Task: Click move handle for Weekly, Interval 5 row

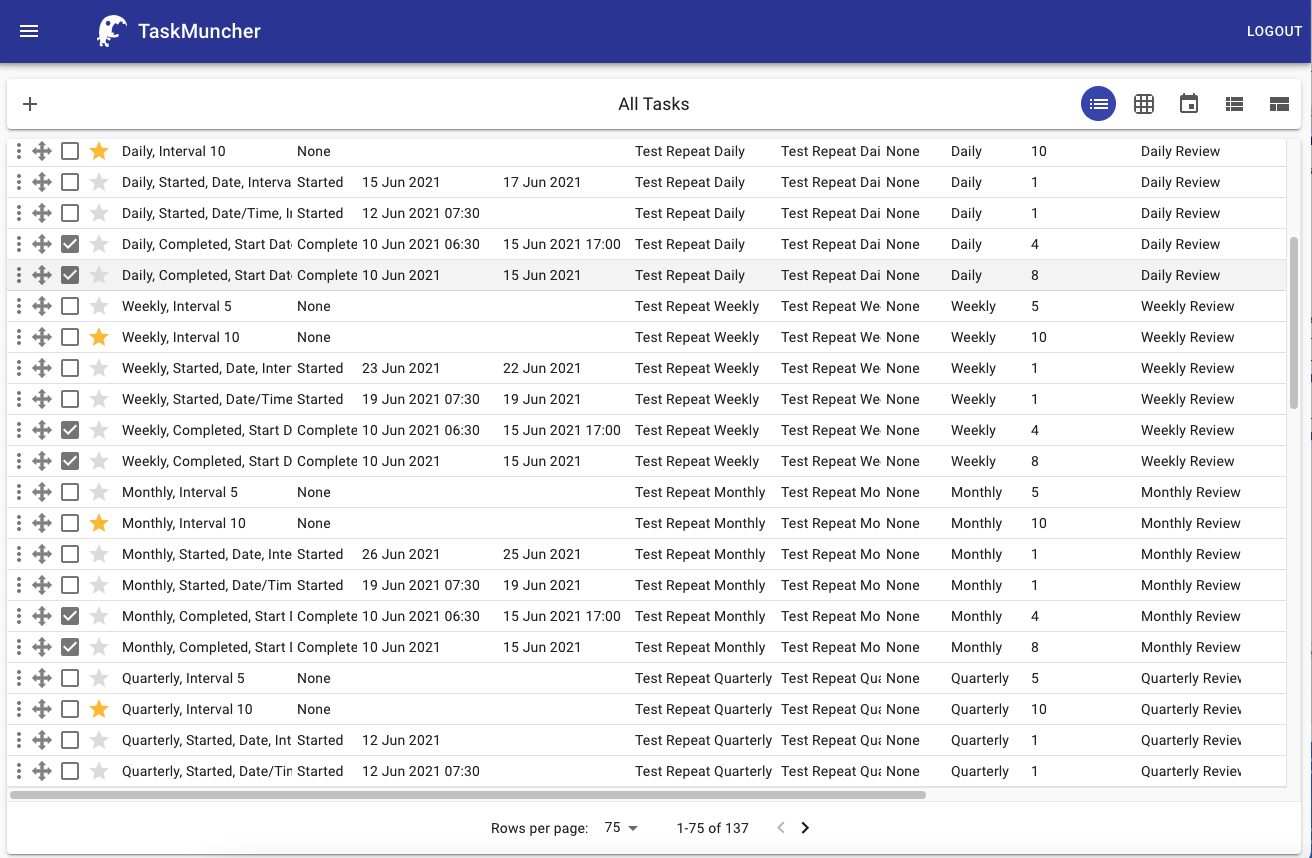Action: click(41, 307)
